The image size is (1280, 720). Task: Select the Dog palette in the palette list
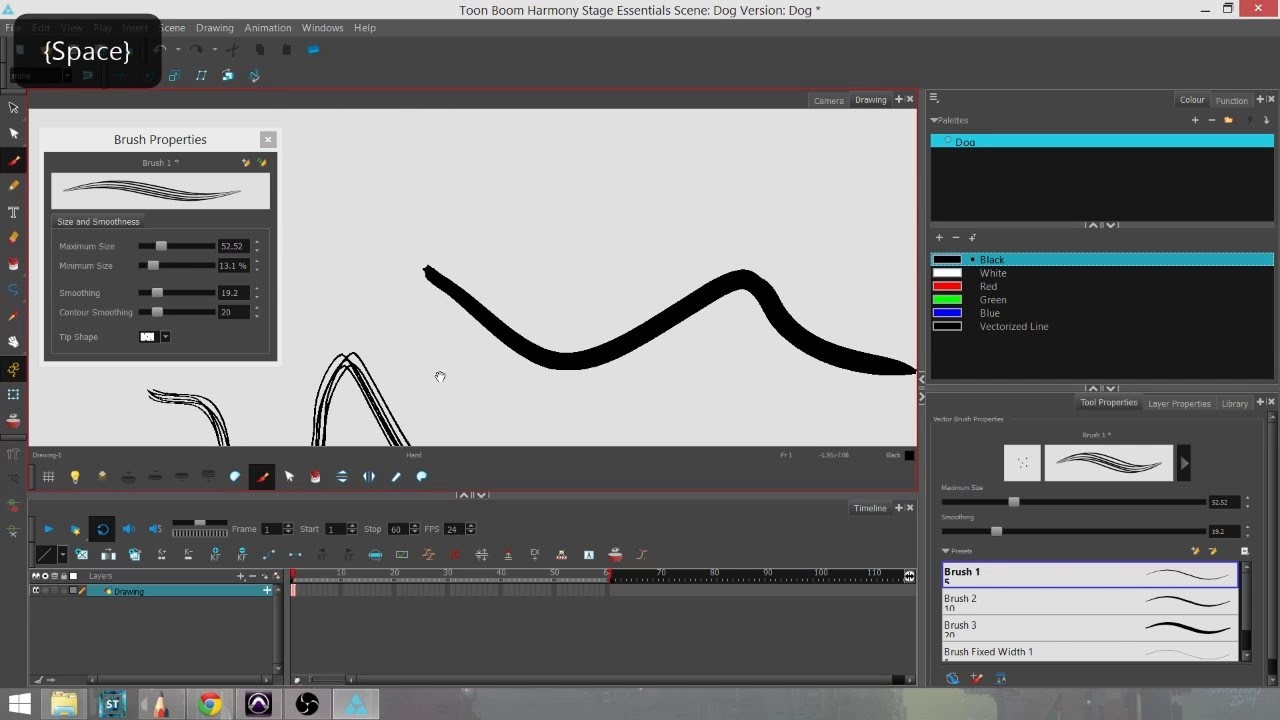tap(1102, 141)
